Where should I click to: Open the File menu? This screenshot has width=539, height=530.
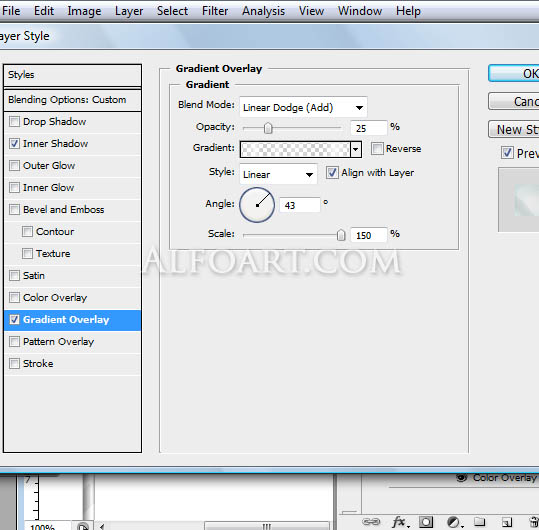tap(11, 11)
